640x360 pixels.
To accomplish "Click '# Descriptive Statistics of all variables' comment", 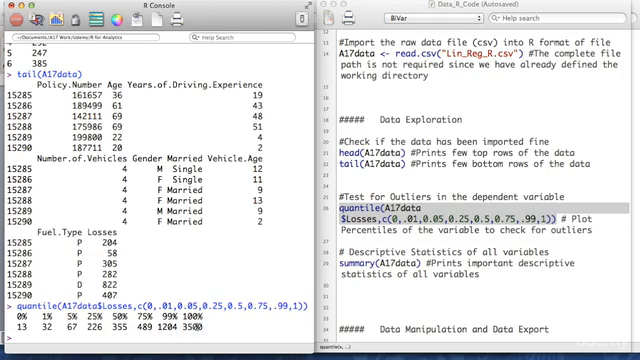I will [x=444, y=252].
